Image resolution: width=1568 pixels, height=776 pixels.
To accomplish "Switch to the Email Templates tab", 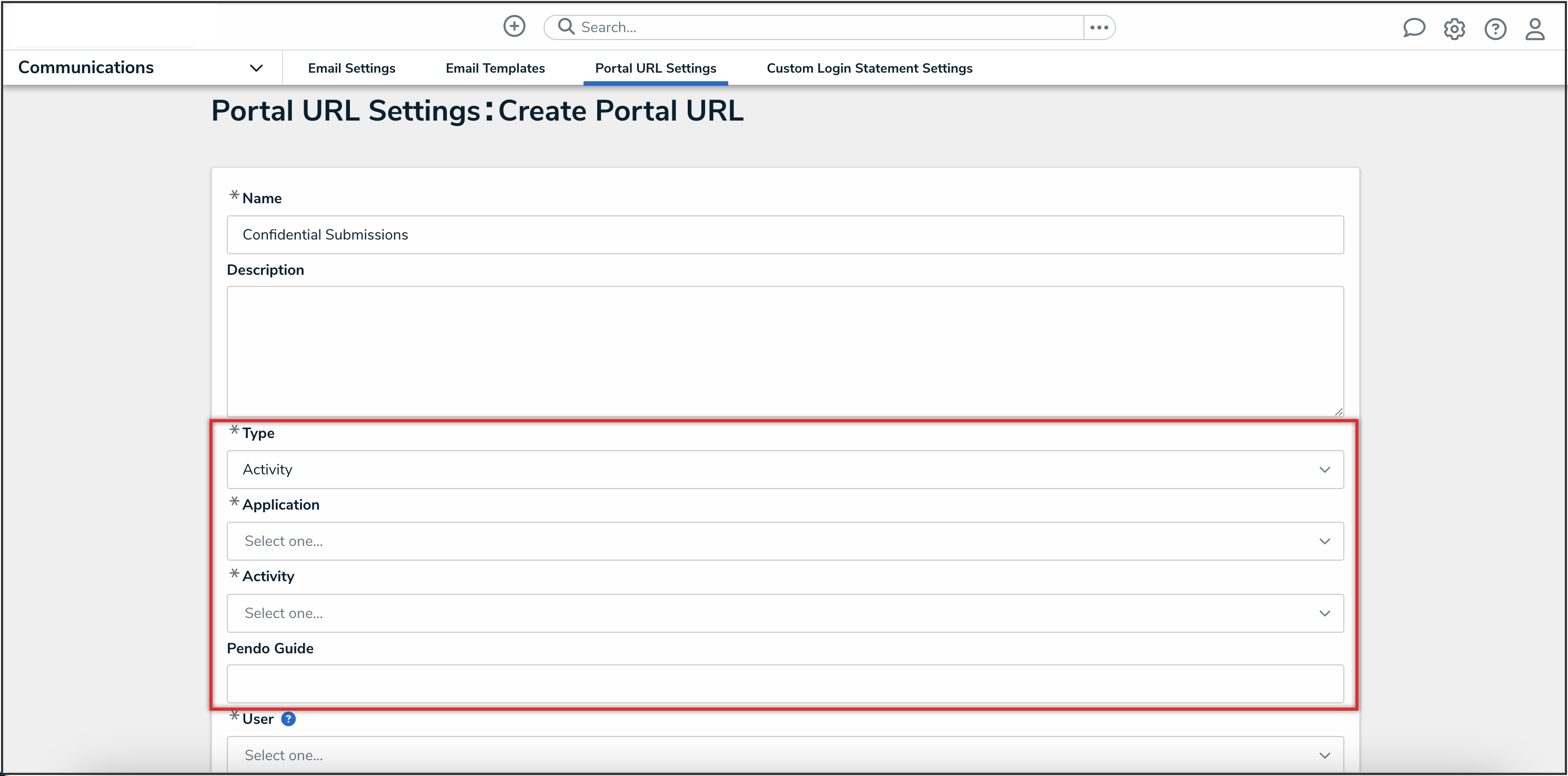I will (x=495, y=68).
